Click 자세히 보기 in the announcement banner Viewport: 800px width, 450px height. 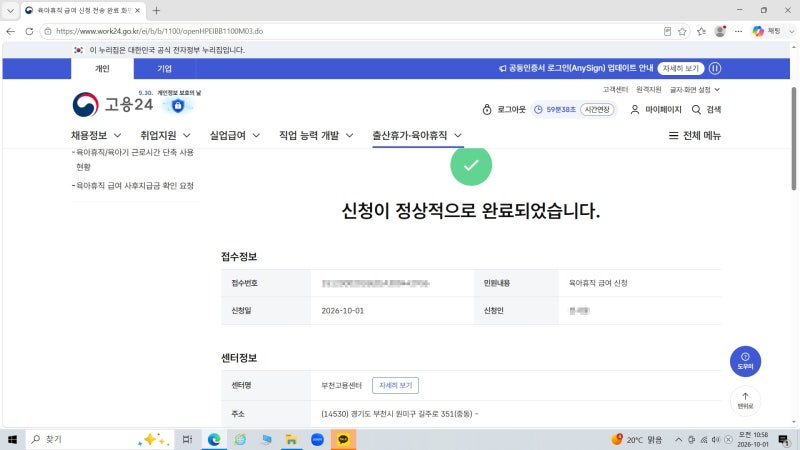(681, 68)
